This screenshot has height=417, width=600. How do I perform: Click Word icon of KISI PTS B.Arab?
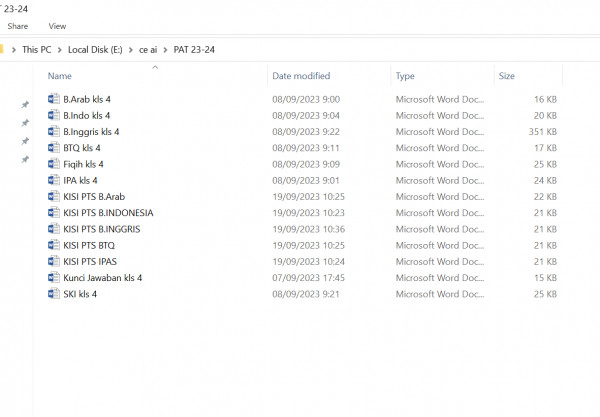coord(54,197)
